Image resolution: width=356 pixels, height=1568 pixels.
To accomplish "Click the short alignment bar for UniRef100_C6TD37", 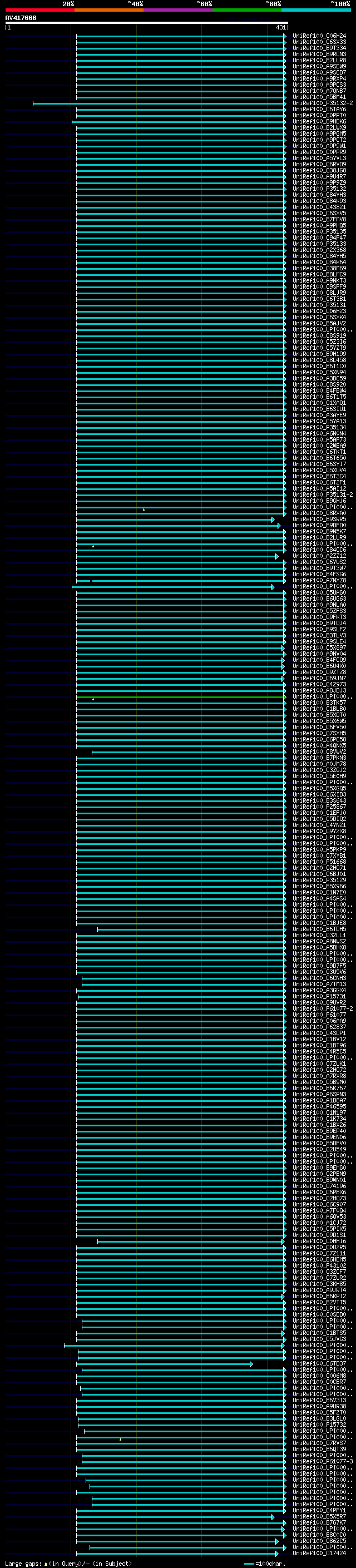I will click(x=163, y=1364).
